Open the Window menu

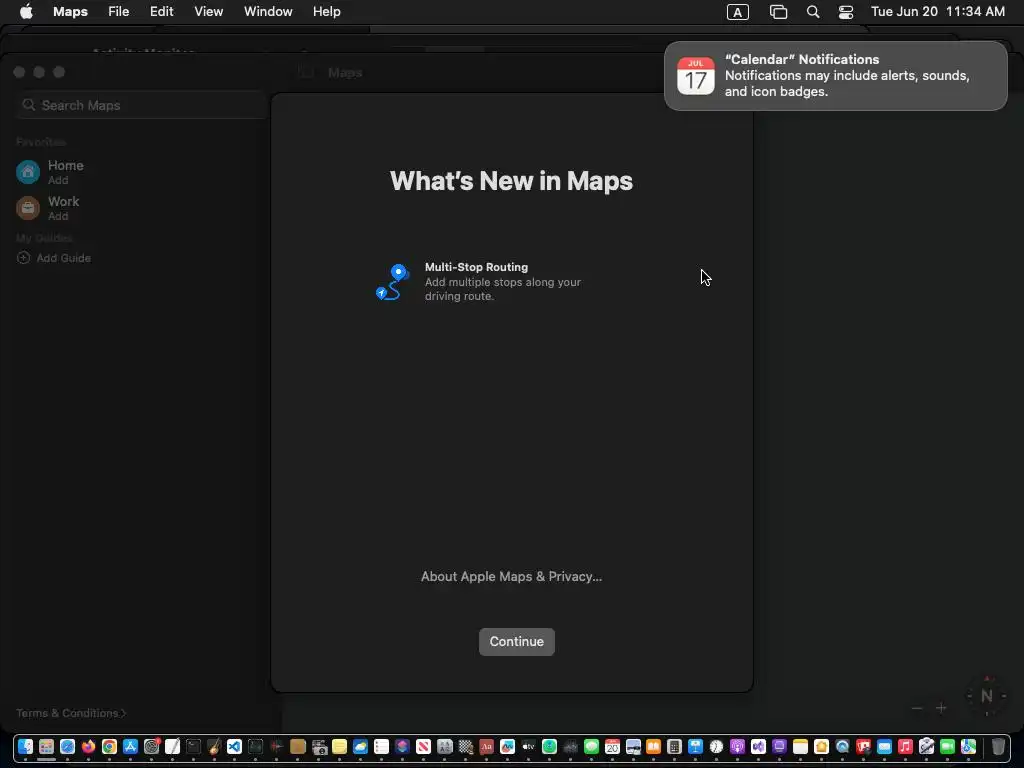(268, 12)
